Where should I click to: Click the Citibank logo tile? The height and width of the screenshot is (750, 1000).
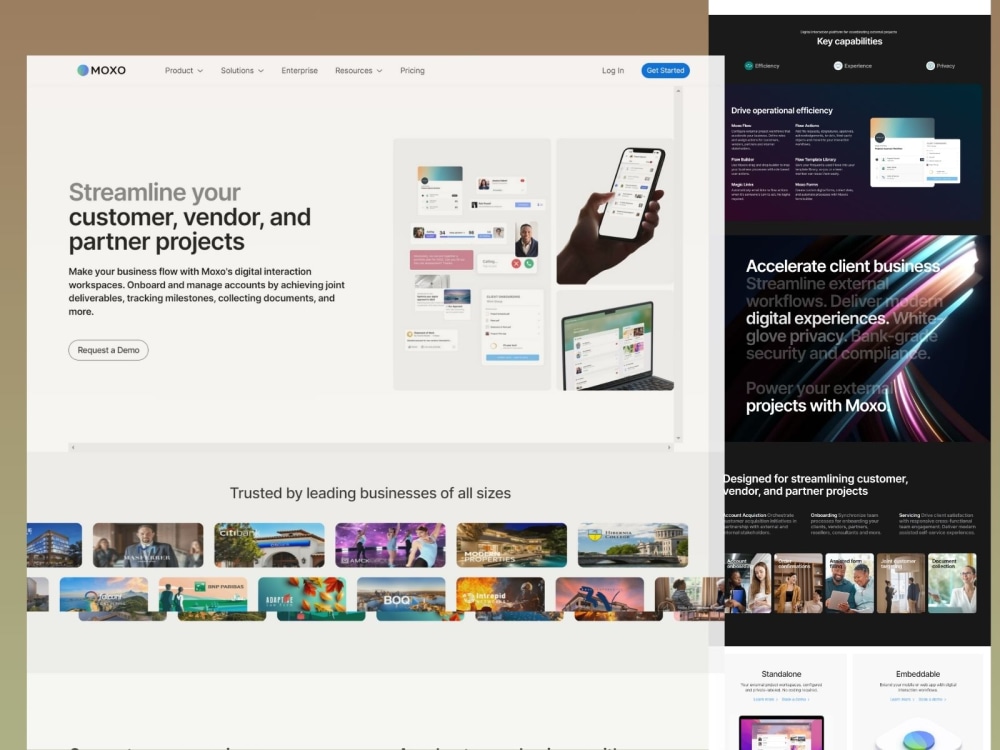click(268, 544)
